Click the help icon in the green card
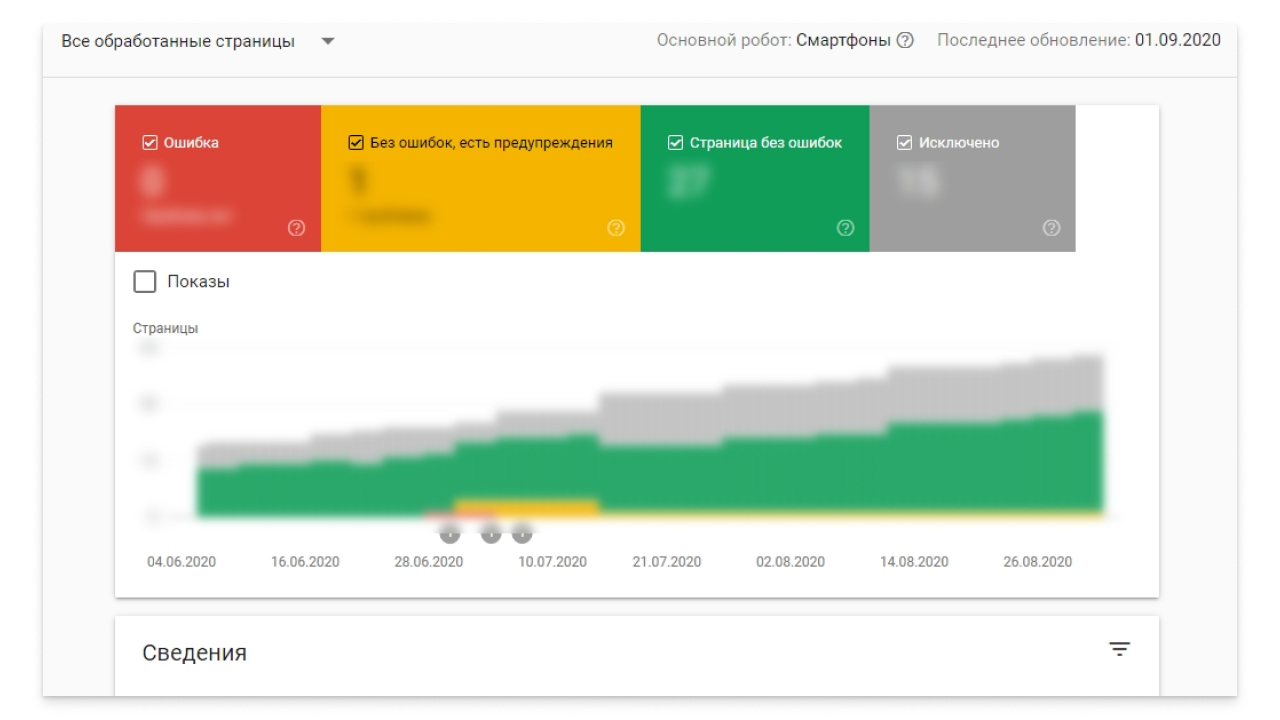This screenshot has height=720, width=1280. point(845,228)
